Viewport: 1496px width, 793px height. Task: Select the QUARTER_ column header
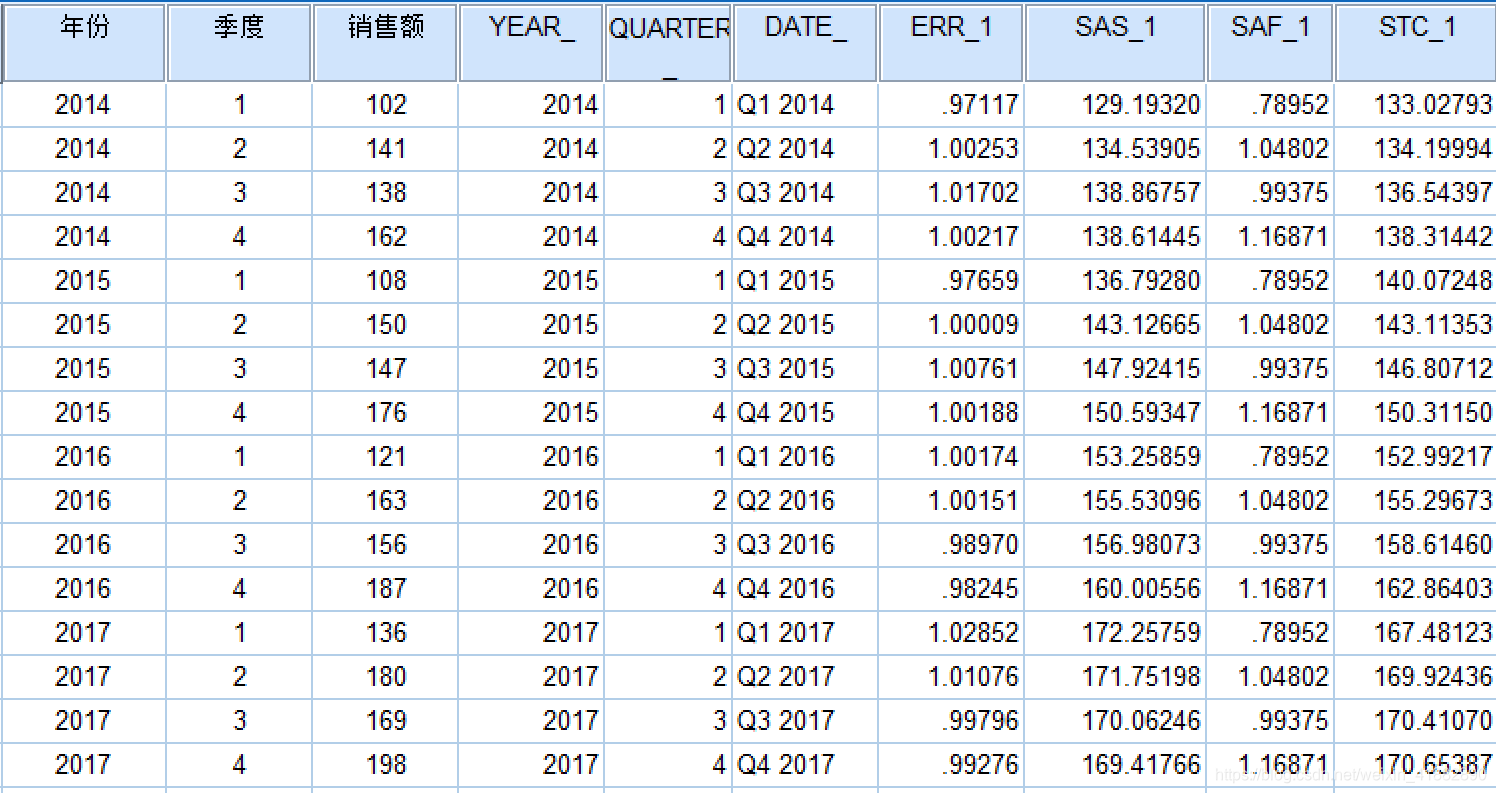[x=668, y=43]
